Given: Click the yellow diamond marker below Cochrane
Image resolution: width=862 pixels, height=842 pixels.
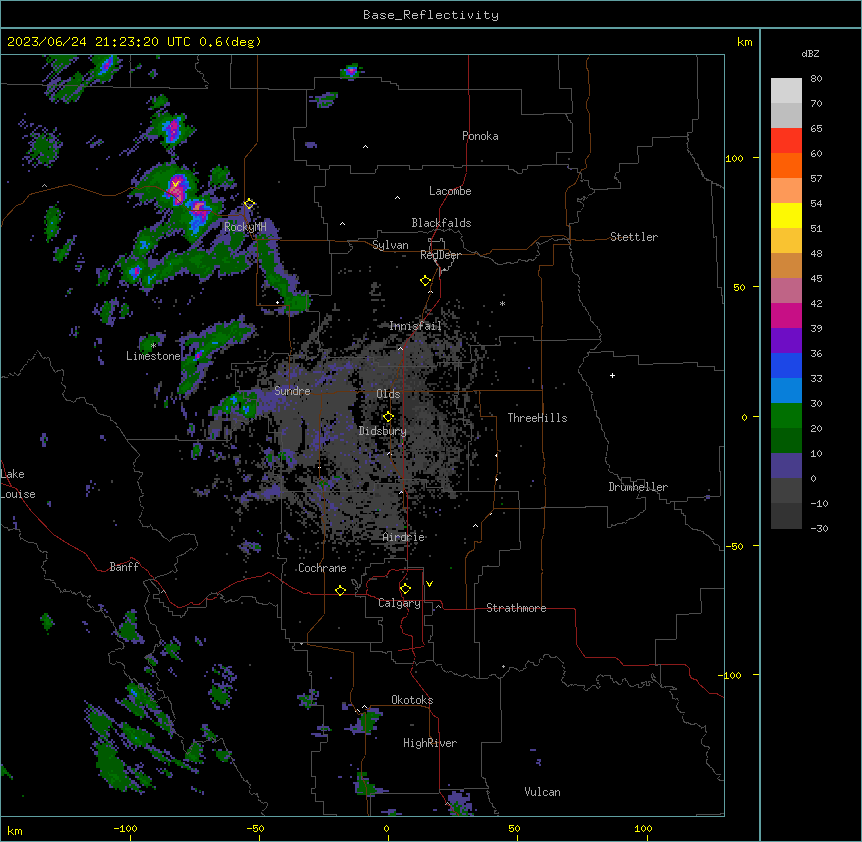Looking at the screenshot, I should pos(340,590).
